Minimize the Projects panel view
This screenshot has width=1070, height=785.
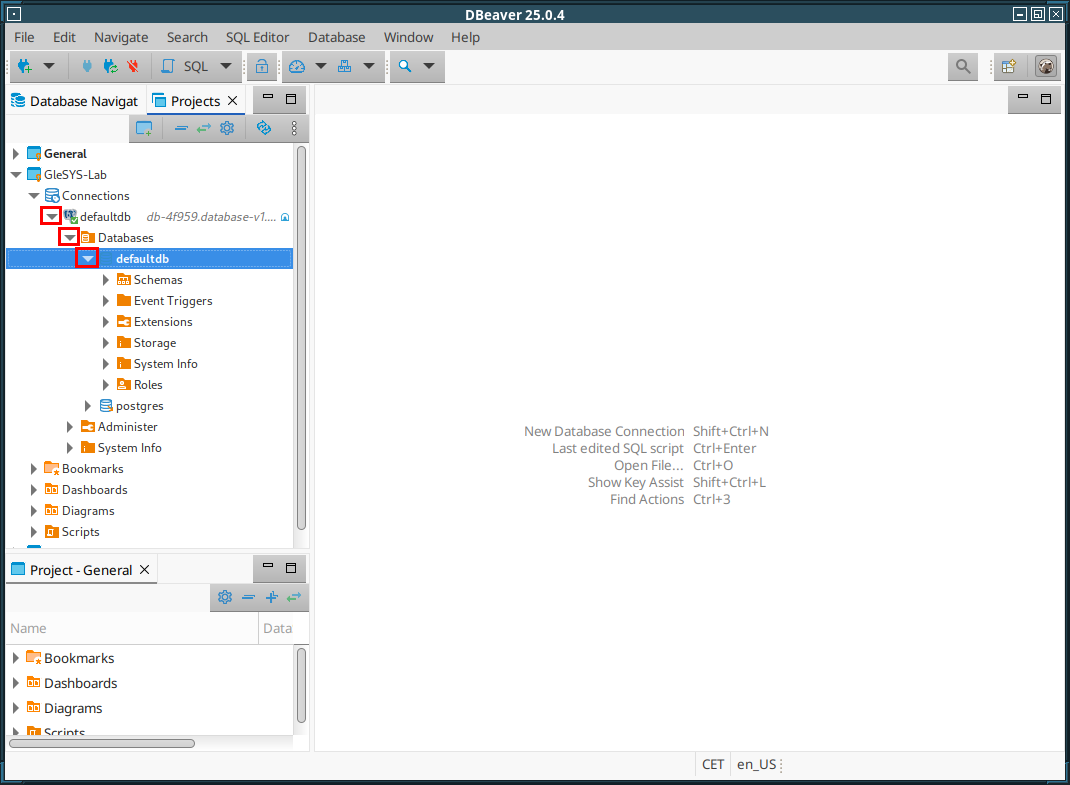point(268,99)
